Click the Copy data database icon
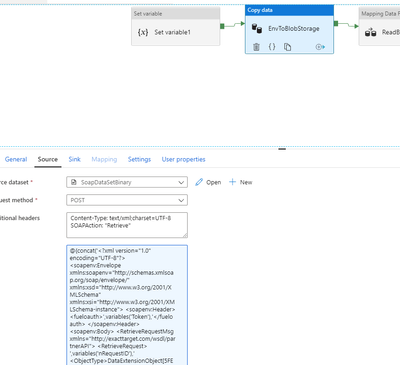This screenshot has height=365, width=400. click(257, 28)
